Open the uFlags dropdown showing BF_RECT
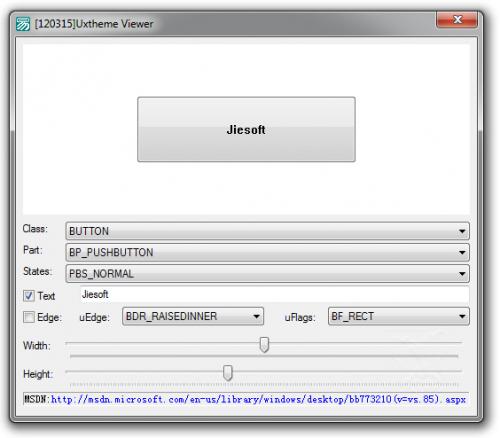 pyautogui.click(x=399, y=316)
